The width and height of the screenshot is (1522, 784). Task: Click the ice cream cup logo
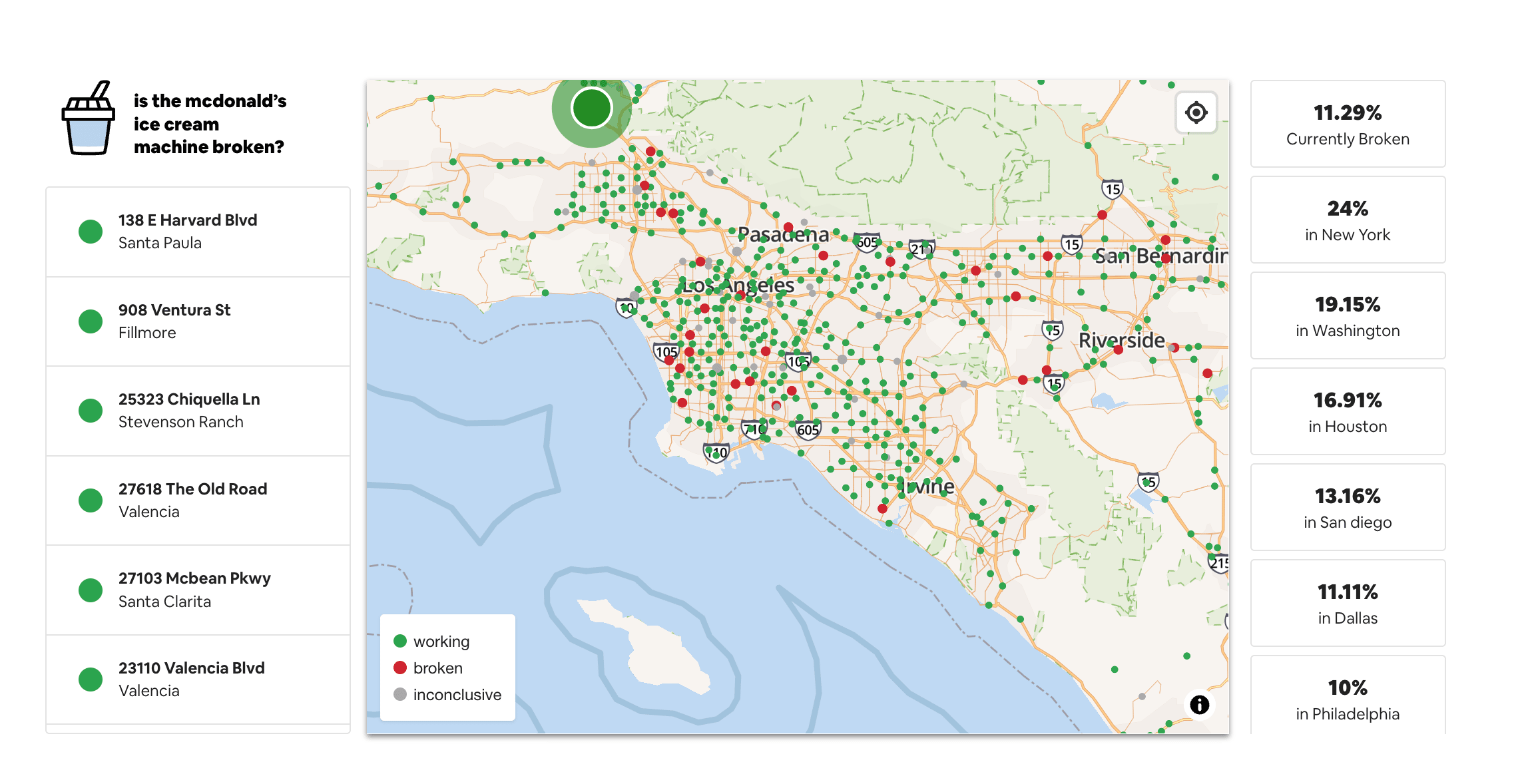[x=89, y=119]
